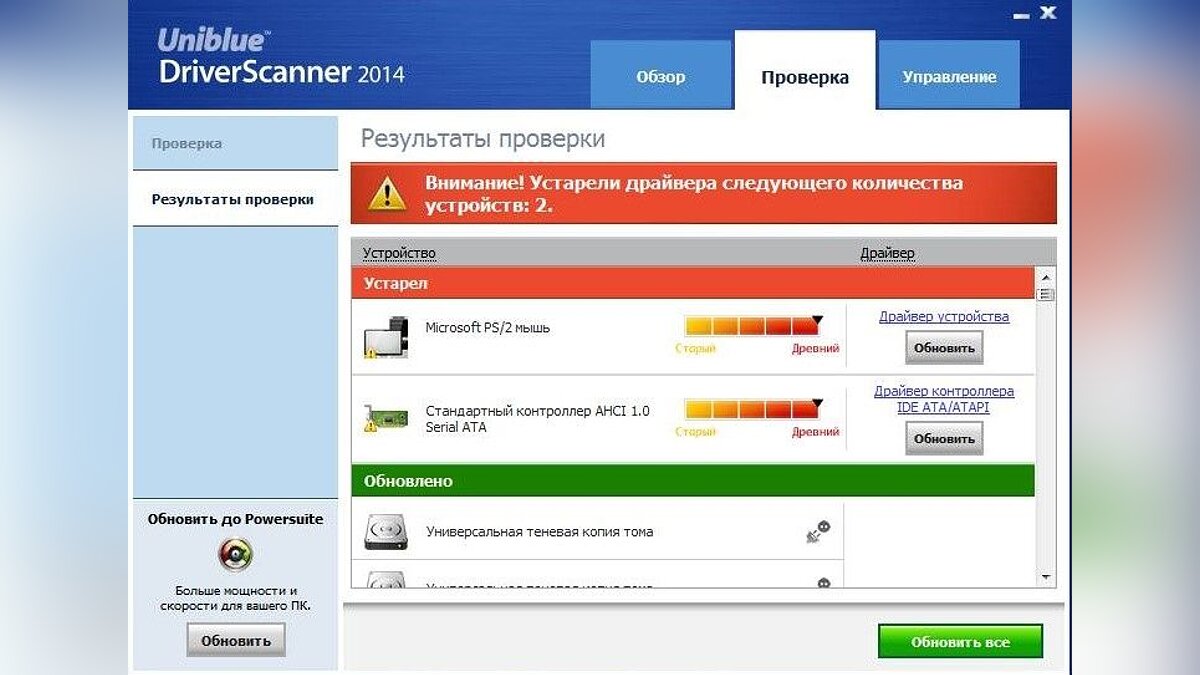Update the Microsoft PS/2 mouse driver
The image size is (1200, 675).
pos(943,348)
